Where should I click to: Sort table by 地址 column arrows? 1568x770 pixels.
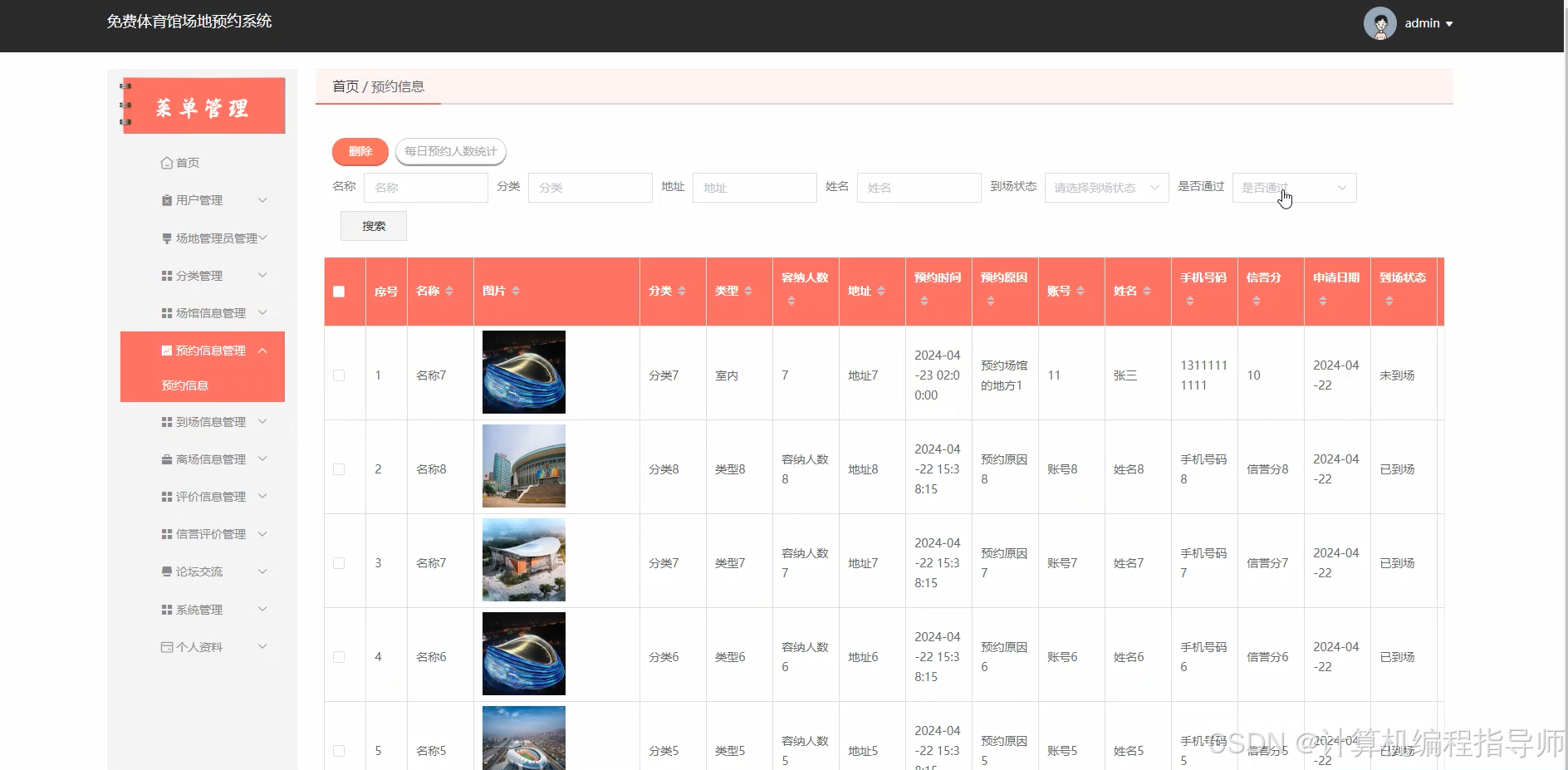point(881,291)
